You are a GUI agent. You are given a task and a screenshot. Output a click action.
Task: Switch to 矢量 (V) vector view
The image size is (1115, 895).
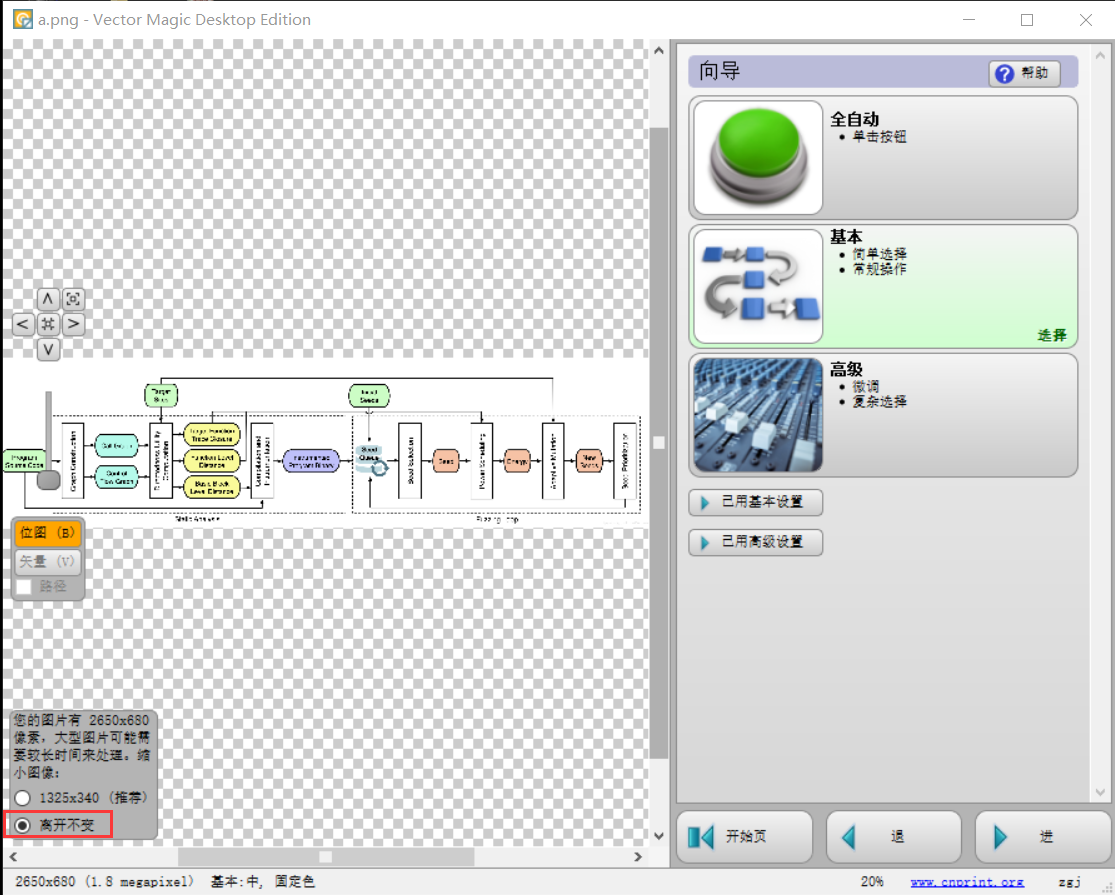pyautogui.click(x=48, y=562)
